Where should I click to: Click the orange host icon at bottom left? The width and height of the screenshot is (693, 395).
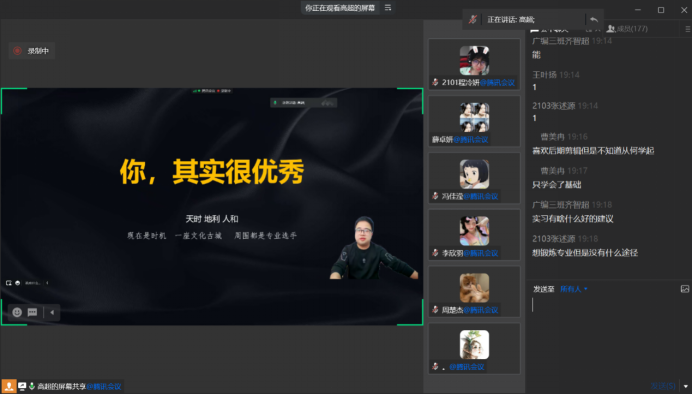(x=8, y=386)
